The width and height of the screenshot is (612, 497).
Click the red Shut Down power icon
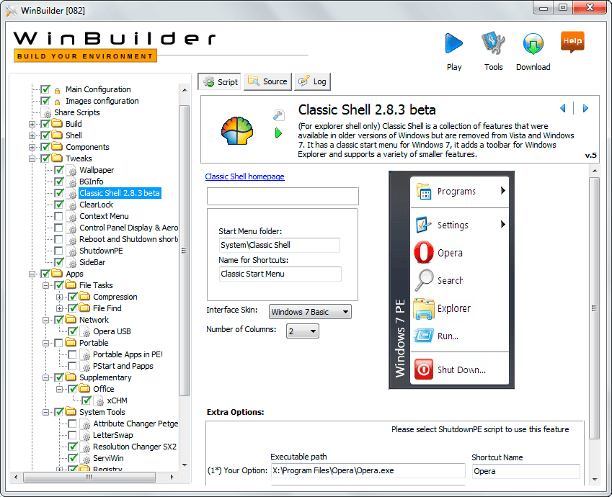(423, 369)
